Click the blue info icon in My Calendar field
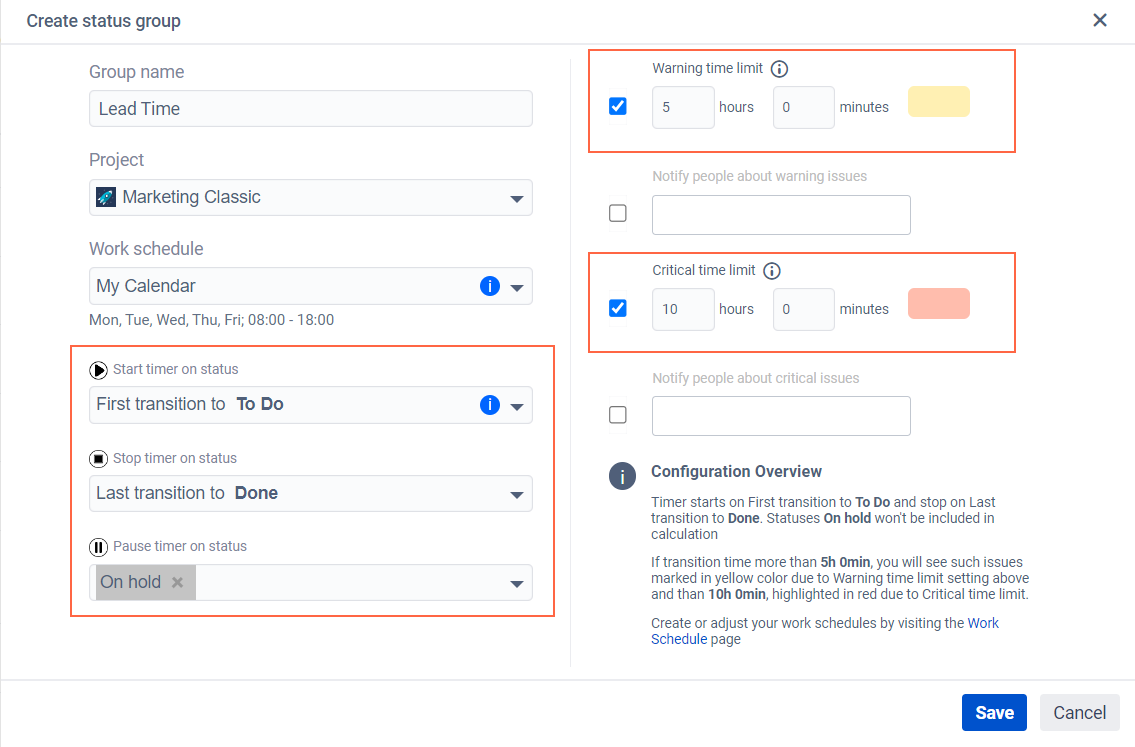1135x747 pixels. 490,286
